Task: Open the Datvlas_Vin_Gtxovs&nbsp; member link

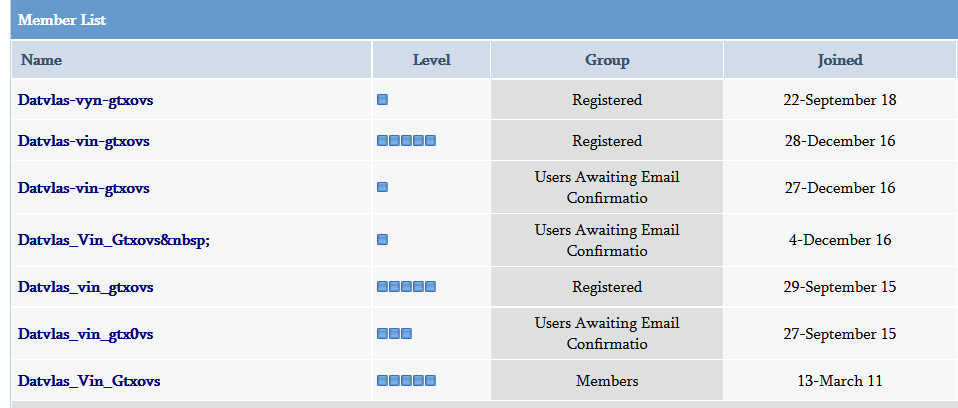Action: click(x=114, y=240)
